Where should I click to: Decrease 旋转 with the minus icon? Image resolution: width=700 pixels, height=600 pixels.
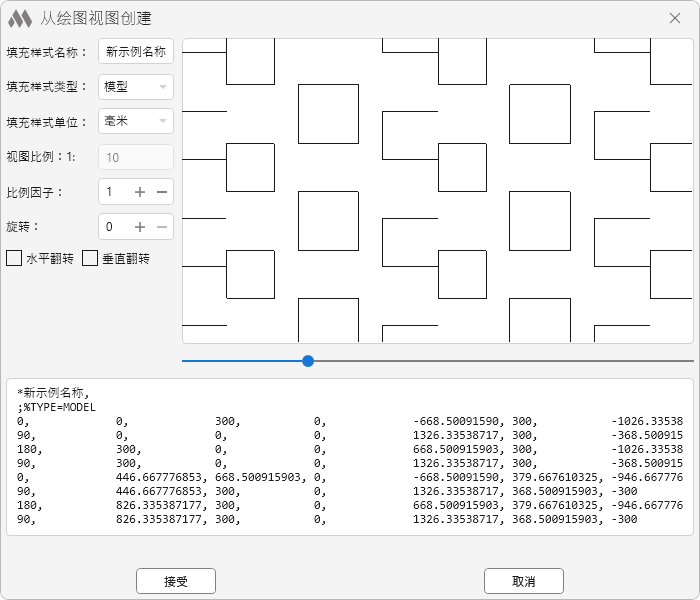(161, 227)
